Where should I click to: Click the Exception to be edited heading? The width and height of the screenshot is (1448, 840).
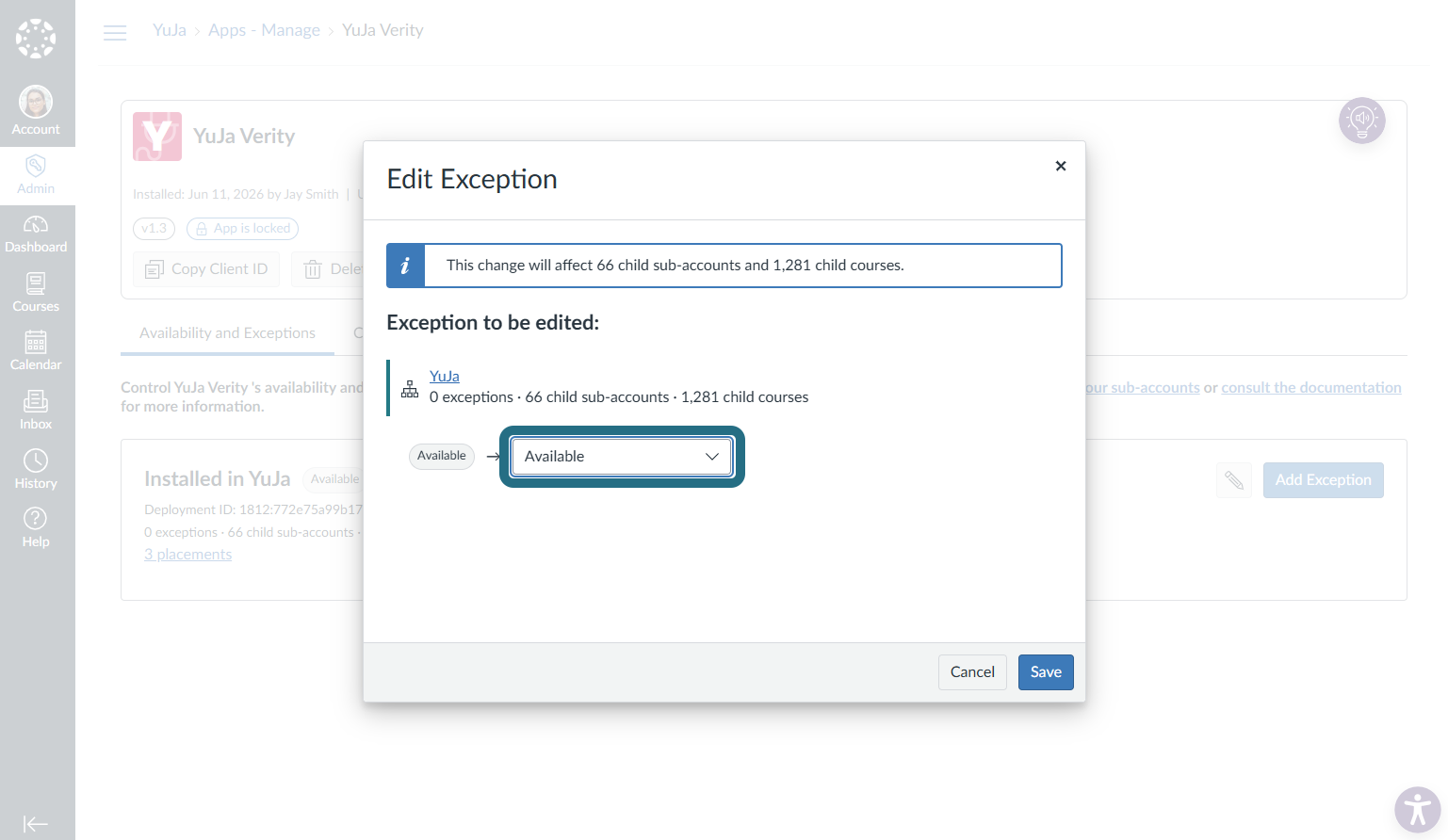[x=493, y=323]
